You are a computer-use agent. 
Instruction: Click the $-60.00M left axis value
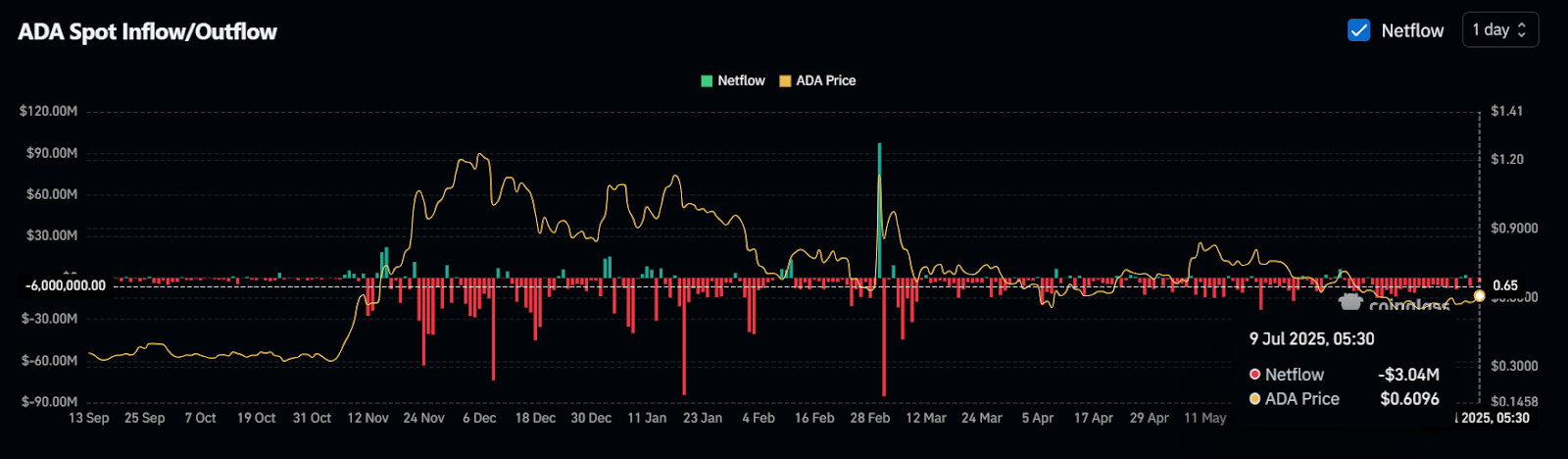50,360
